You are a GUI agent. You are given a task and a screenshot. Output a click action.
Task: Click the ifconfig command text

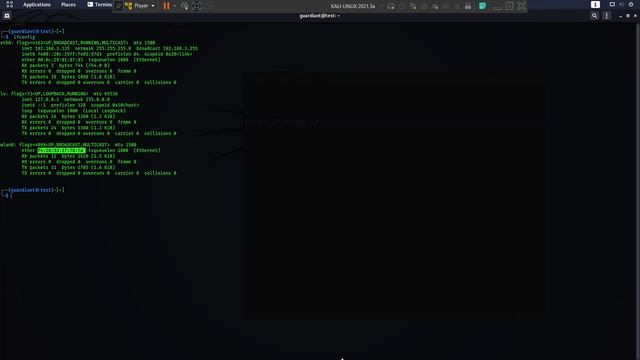(24, 37)
